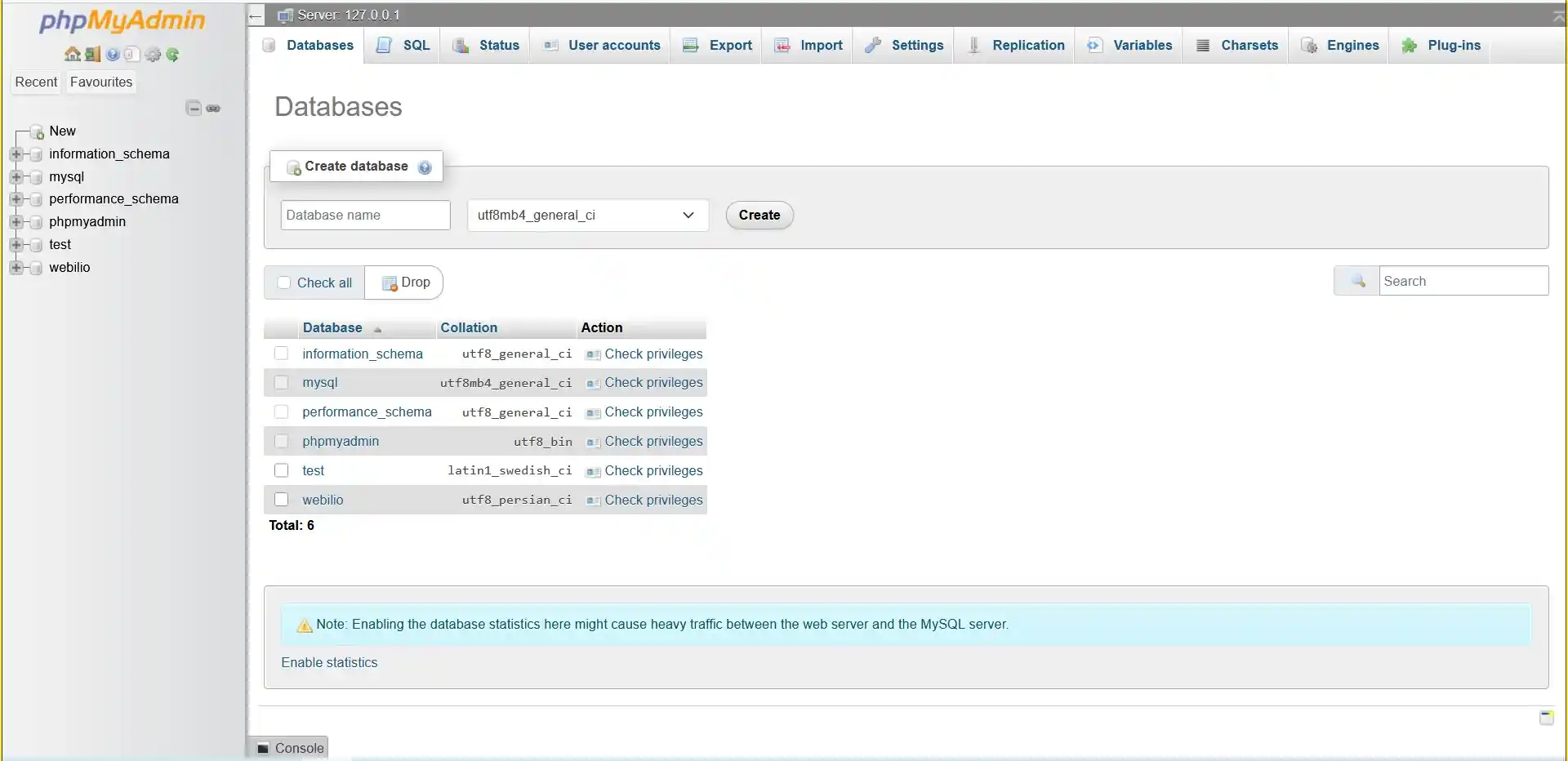Open the utf8mb4_general_ci collation dropdown

(x=587, y=216)
